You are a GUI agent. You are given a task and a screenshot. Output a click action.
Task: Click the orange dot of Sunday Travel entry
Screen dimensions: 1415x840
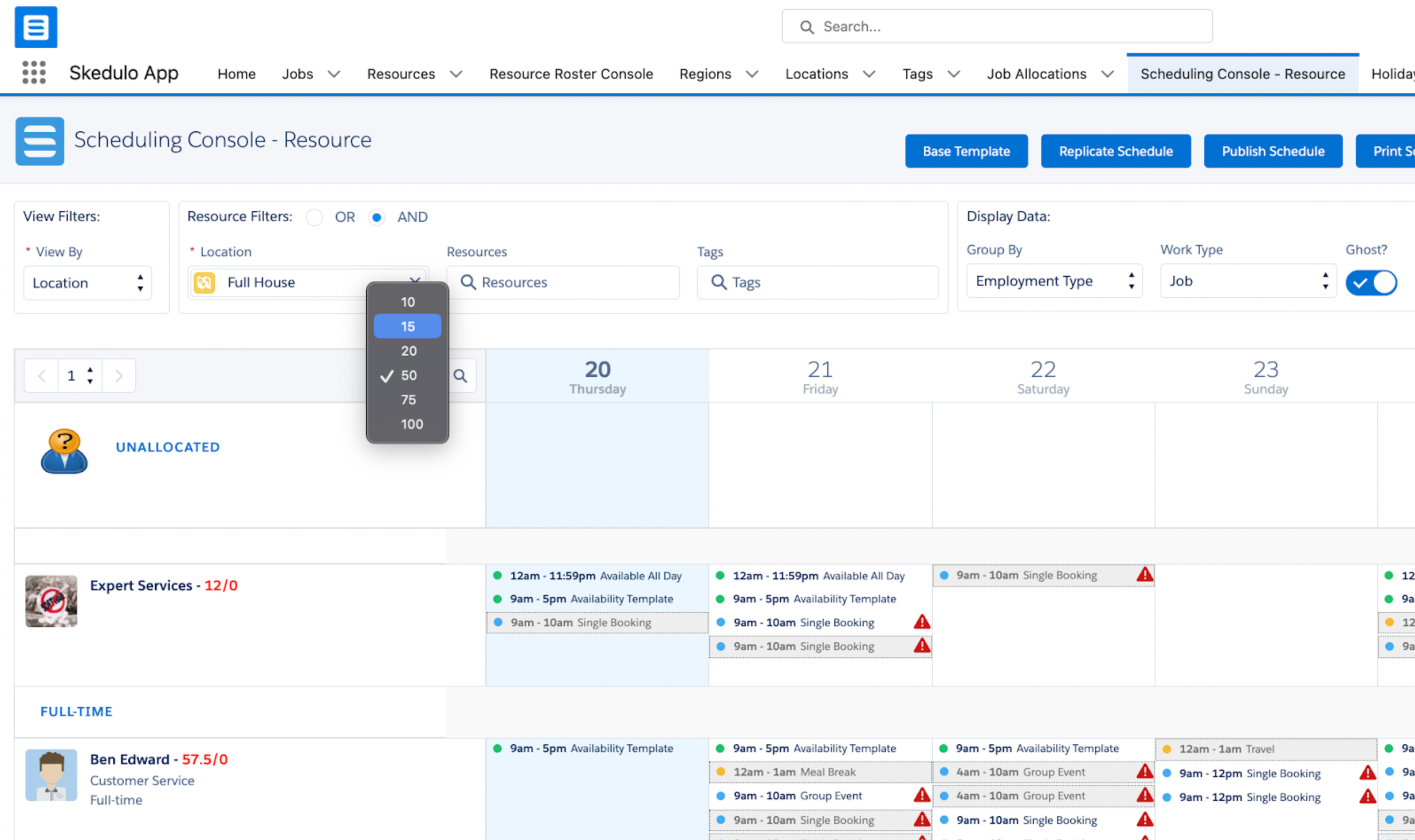point(1167,749)
